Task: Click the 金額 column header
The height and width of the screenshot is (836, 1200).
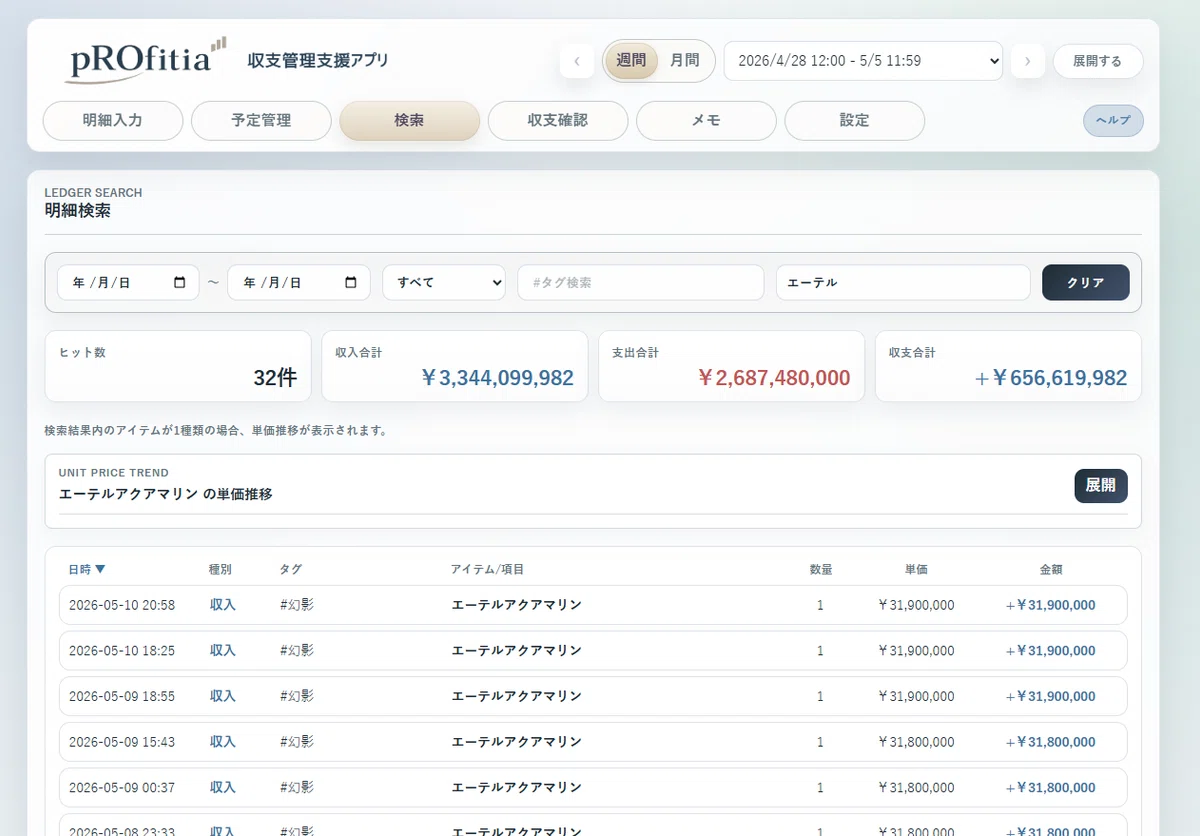Action: [x=1051, y=570]
